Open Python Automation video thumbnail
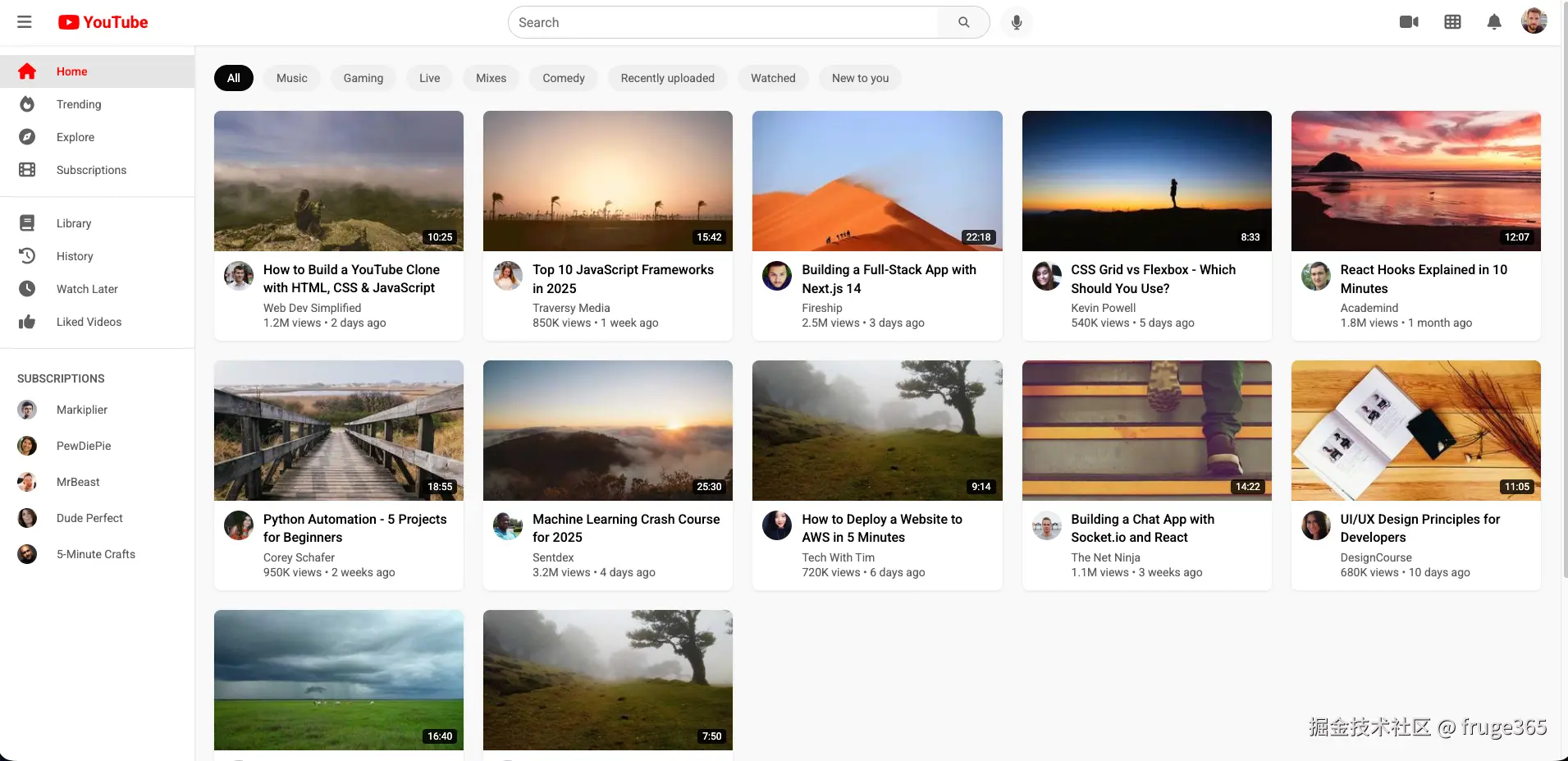1568x761 pixels. (339, 430)
